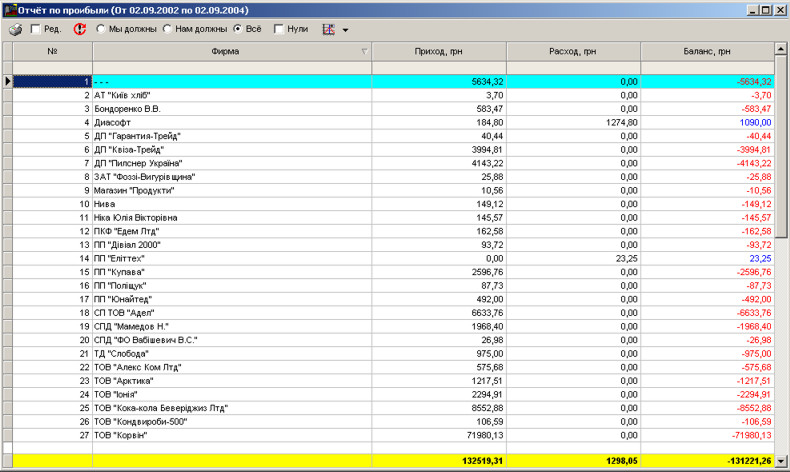Viewport: 790px width, 472px height.
Task: Enable the 'Нули' checkbox
Action: (x=280, y=29)
